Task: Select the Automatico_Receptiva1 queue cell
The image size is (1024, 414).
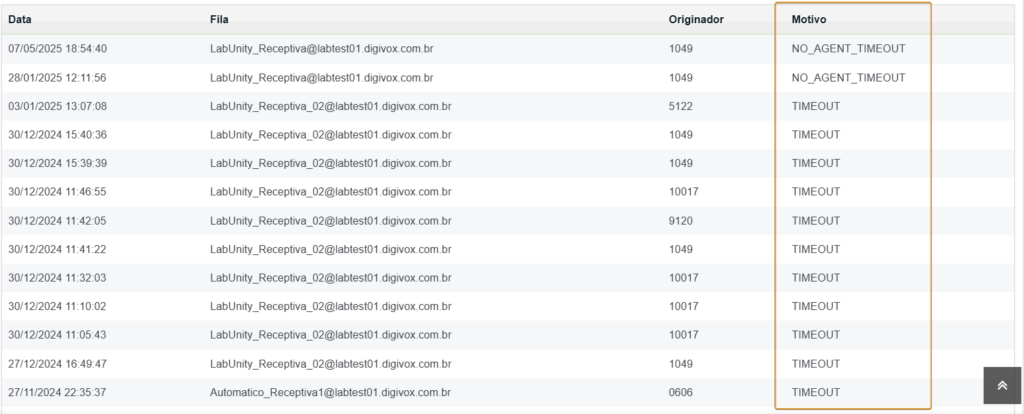Action: 330,392
